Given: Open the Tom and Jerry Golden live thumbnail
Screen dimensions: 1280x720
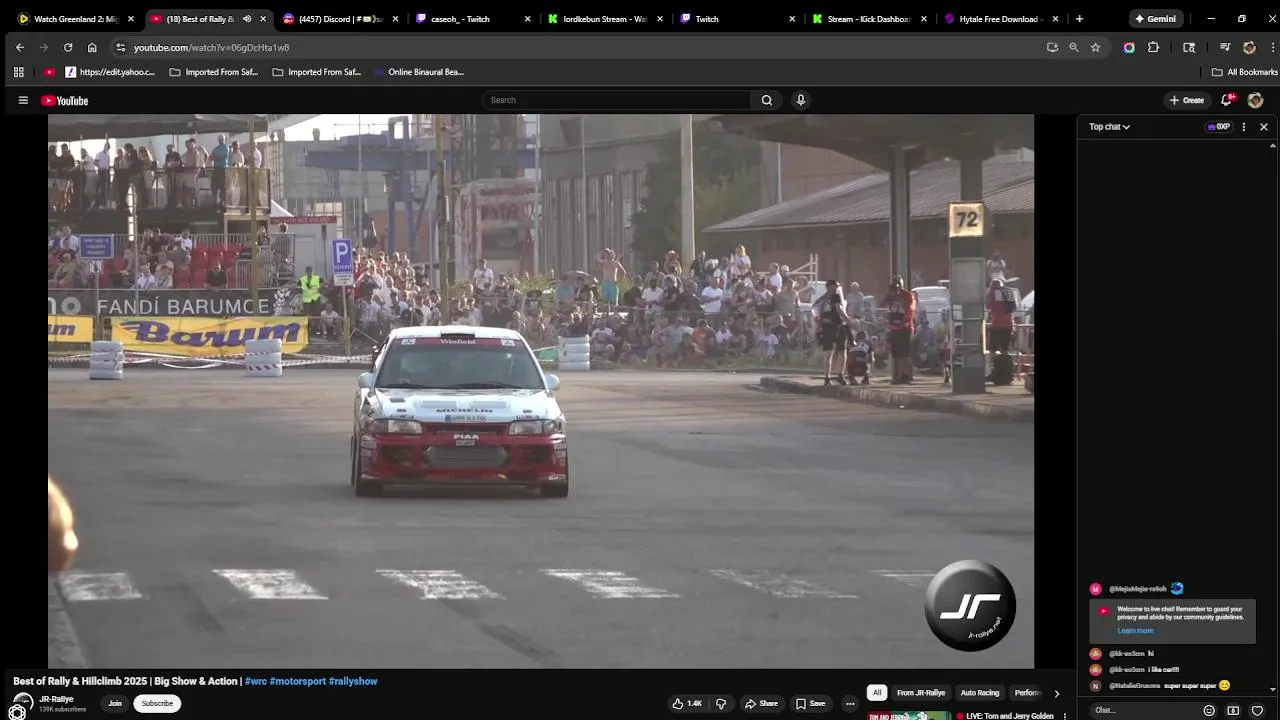Looking at the screenshot, I should [909, 715].
